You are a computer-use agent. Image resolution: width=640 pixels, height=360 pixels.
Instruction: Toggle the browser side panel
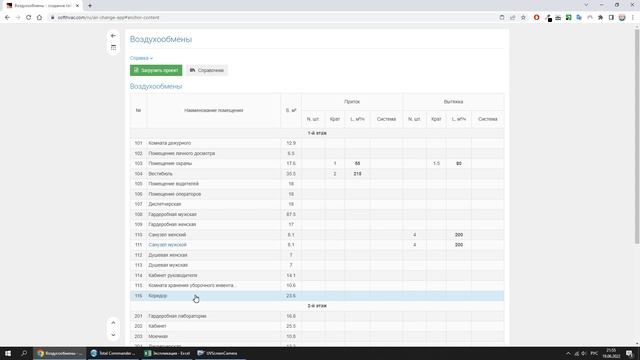pyautogui.click(x=611, y=18)
